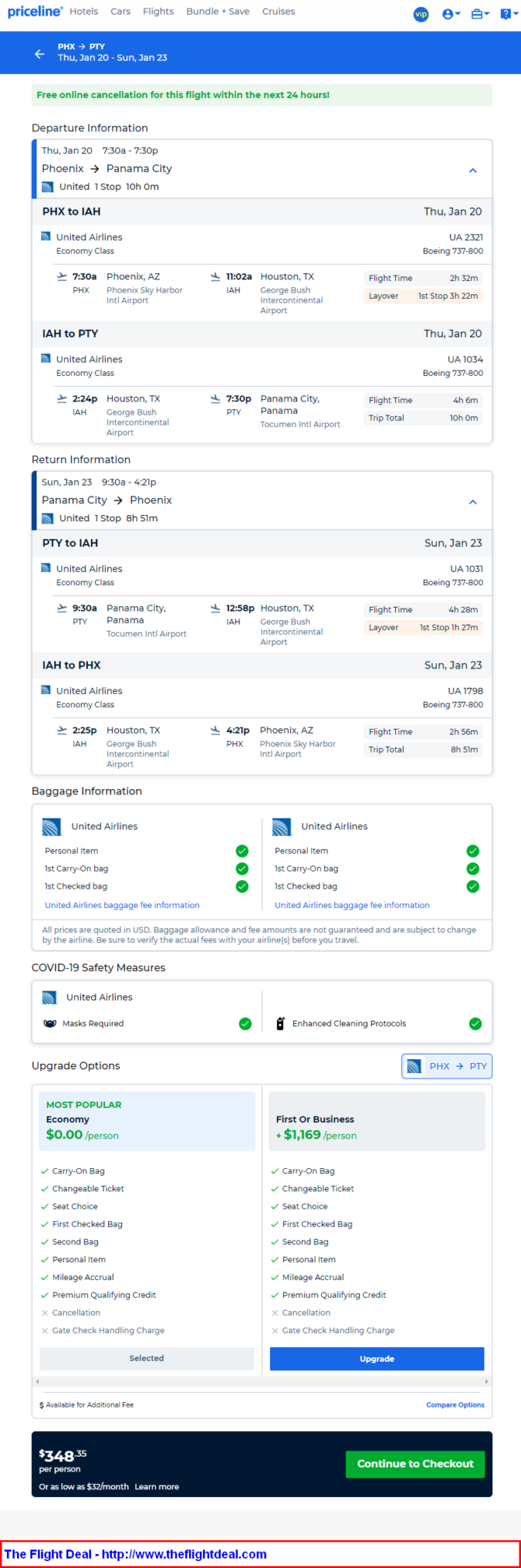521x1568 pixels.
Task: Open Cars in the top navigation
Action: (x=121, y=12)
